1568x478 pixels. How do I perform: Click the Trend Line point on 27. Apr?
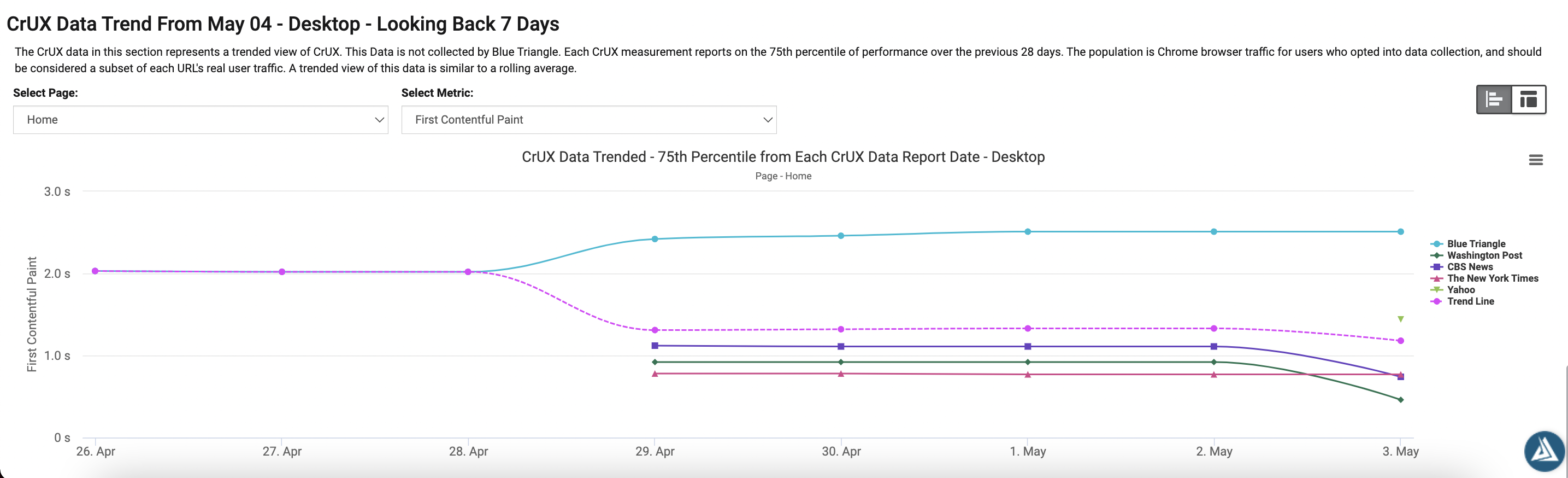click(x=282, y=272)
